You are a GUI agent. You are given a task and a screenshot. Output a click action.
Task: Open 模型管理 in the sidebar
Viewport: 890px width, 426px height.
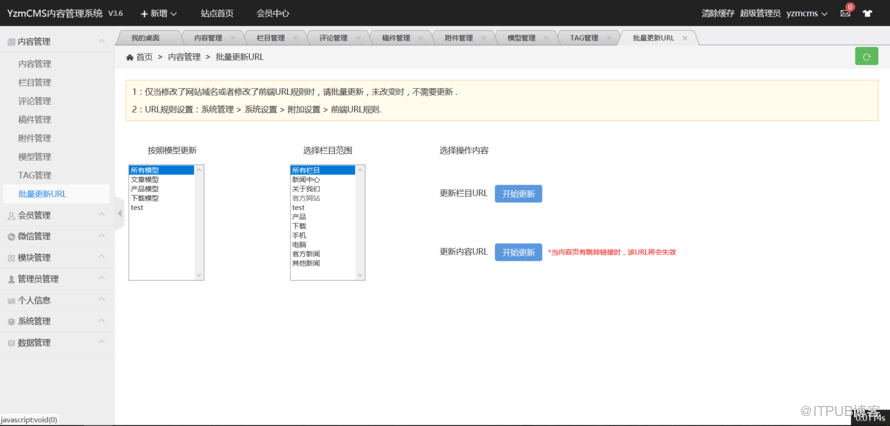[x=35, y=157]
